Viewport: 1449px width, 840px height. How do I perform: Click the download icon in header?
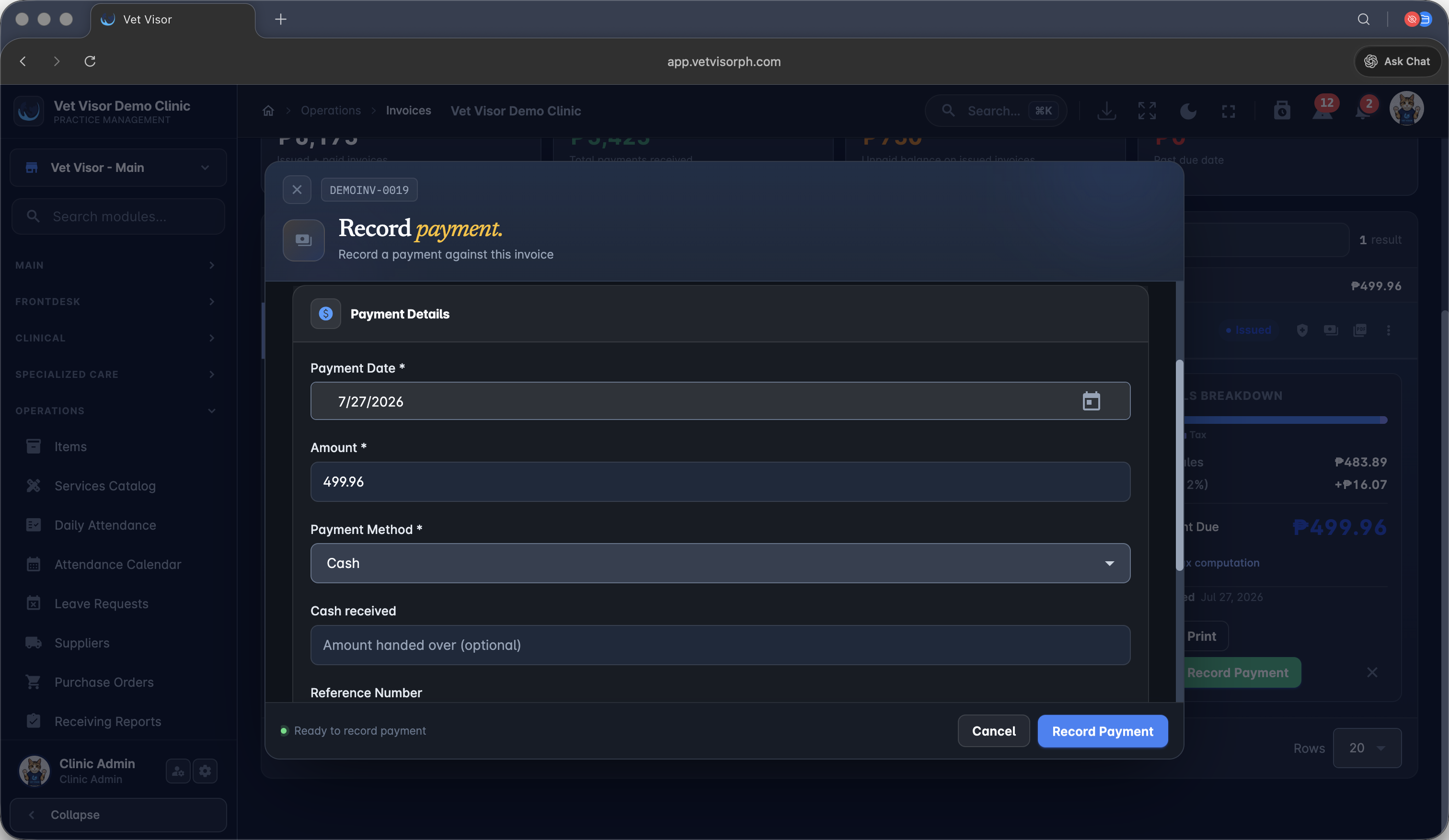1106,111
